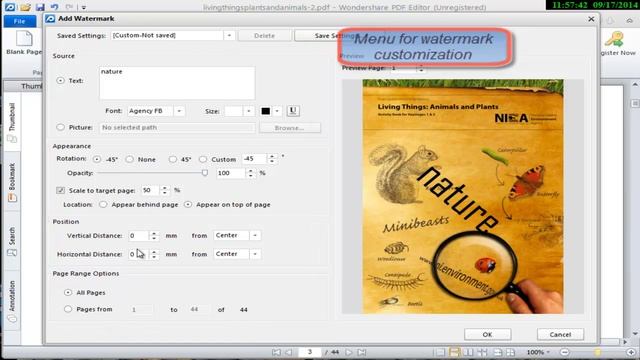Open the Vertical Distance from Center dropdown
This screenshot has height=360, width=640.
click(255, 236)
